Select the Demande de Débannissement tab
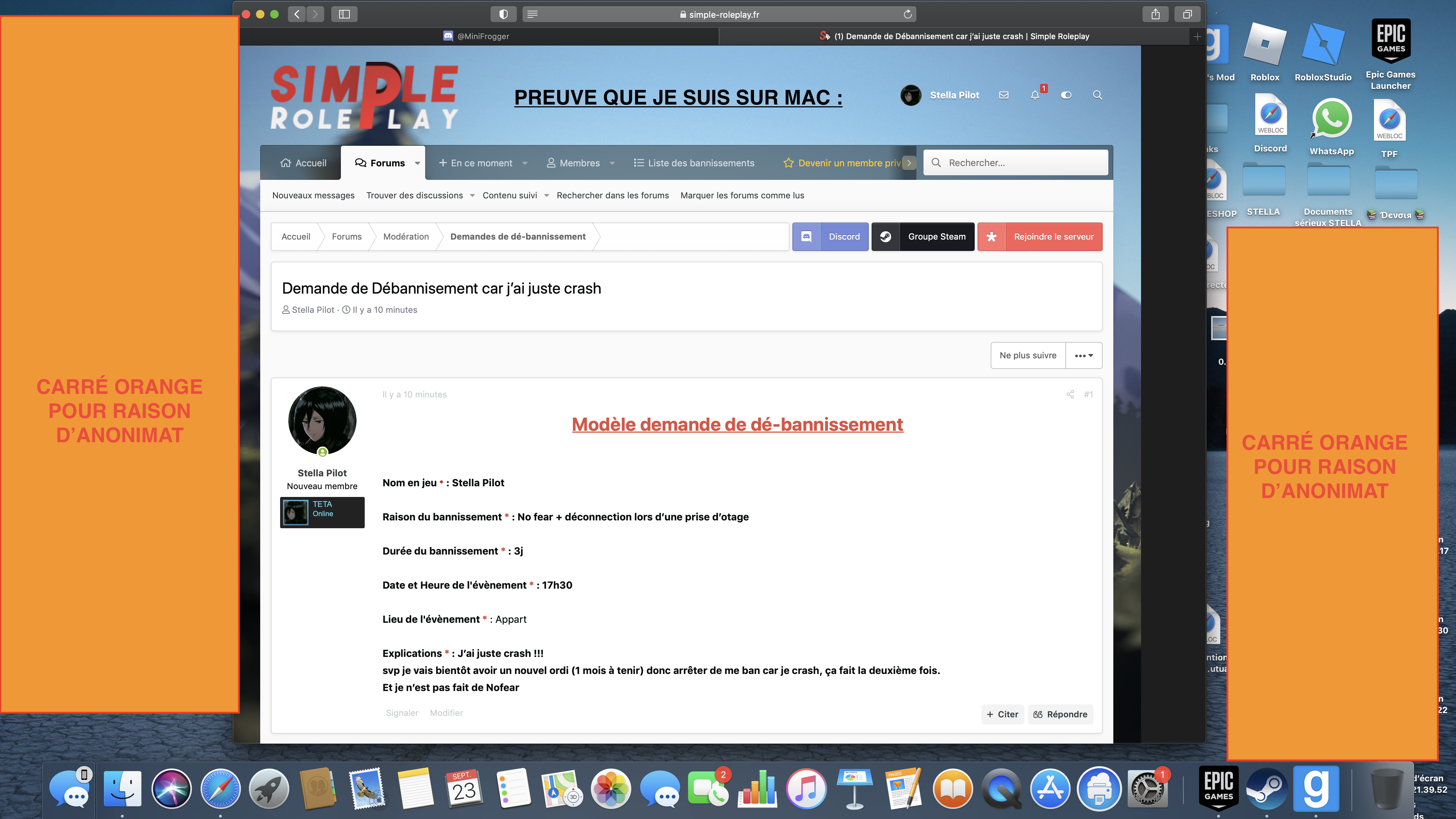The height and width of the screenshot is (819, 1456). [x=954, y=36]
